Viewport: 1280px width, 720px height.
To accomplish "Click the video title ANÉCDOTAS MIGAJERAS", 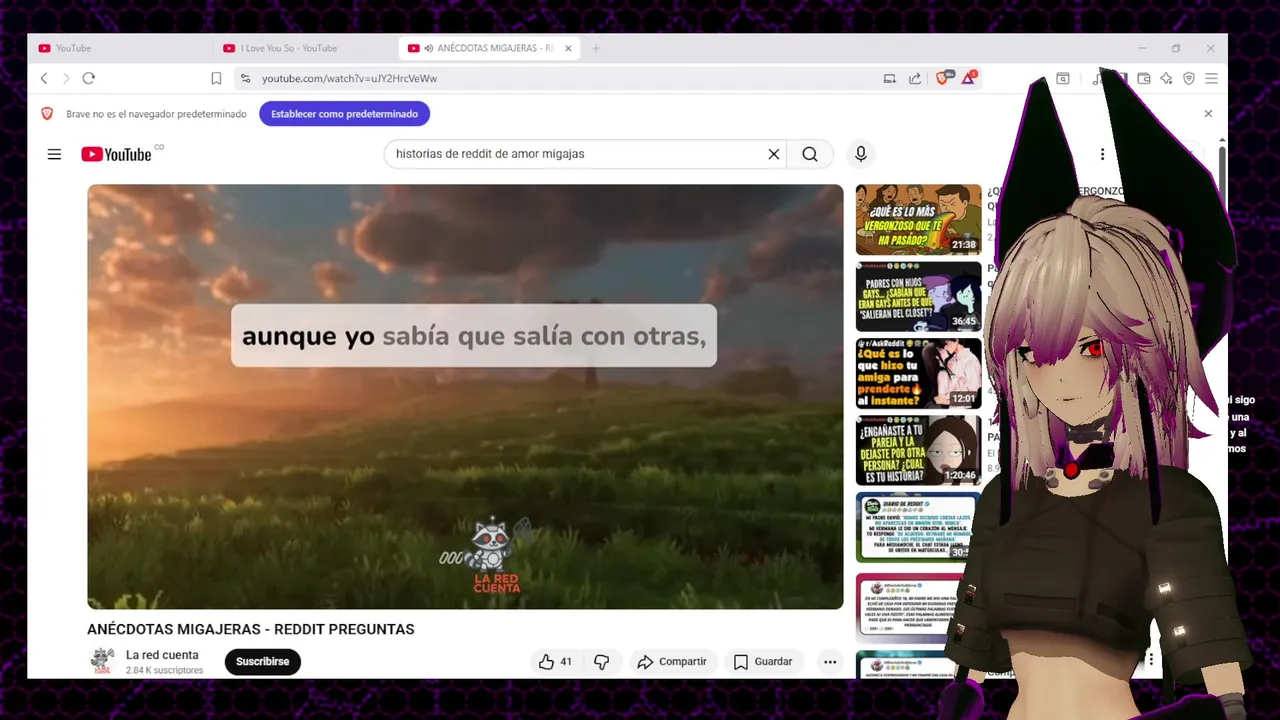I will click(x=250, y=629).
